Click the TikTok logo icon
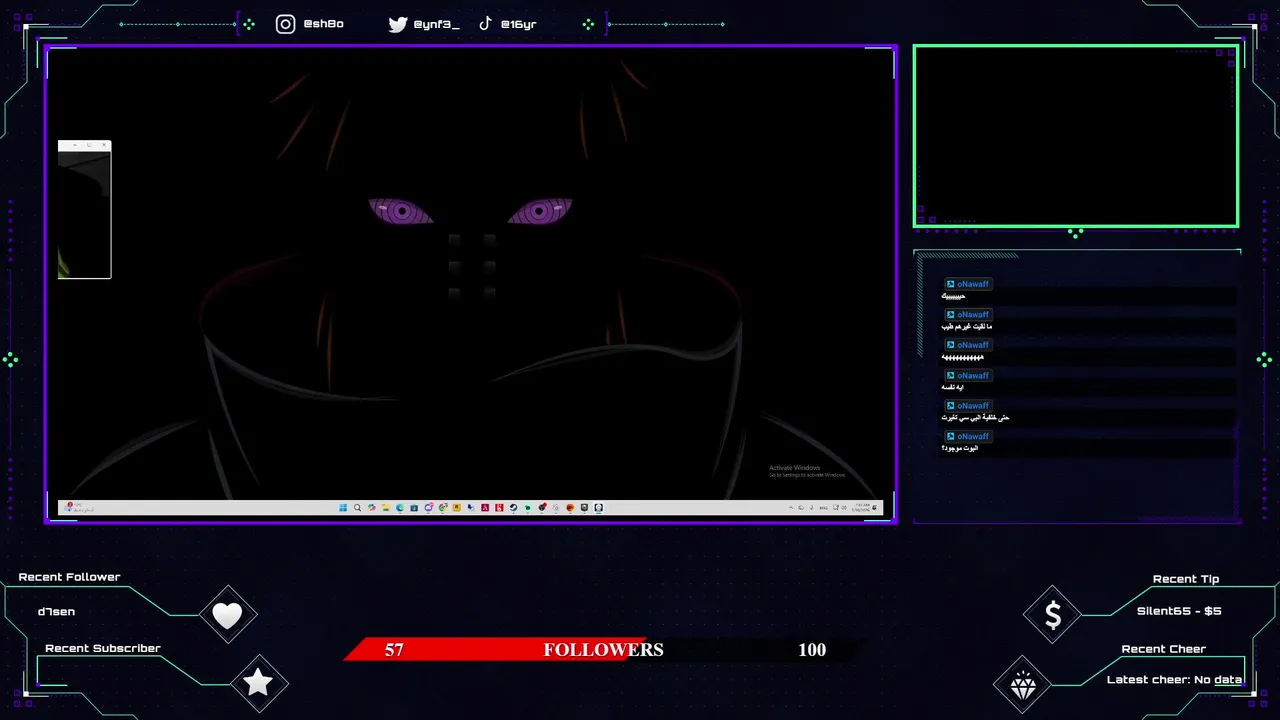Image resolution: width=1280 pixels, height=720 pixels. pos(485,23)
